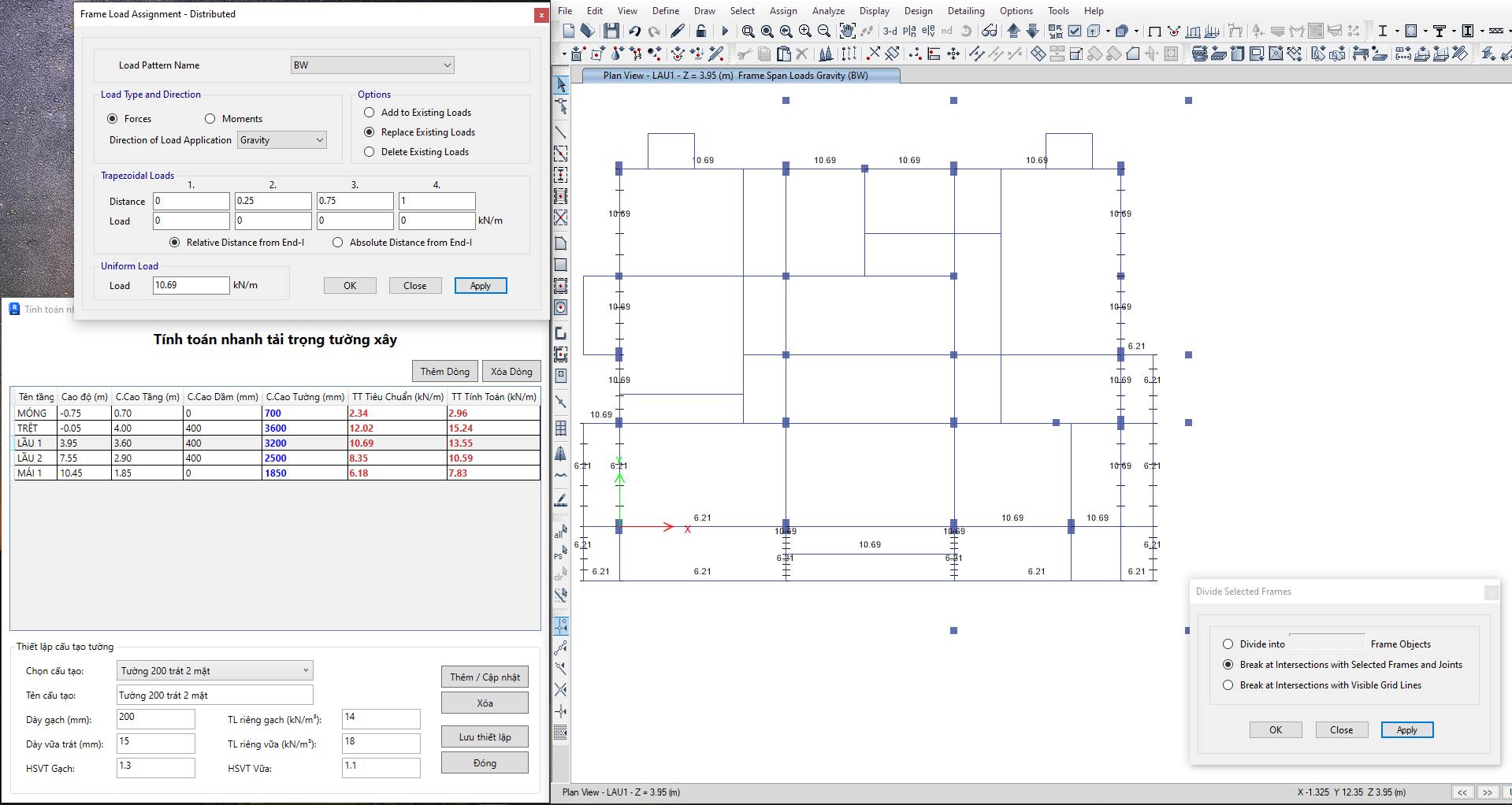Click the Rubber Band Zoom magnifier icon
1512x805 pixels.
(x=749, y=31)
